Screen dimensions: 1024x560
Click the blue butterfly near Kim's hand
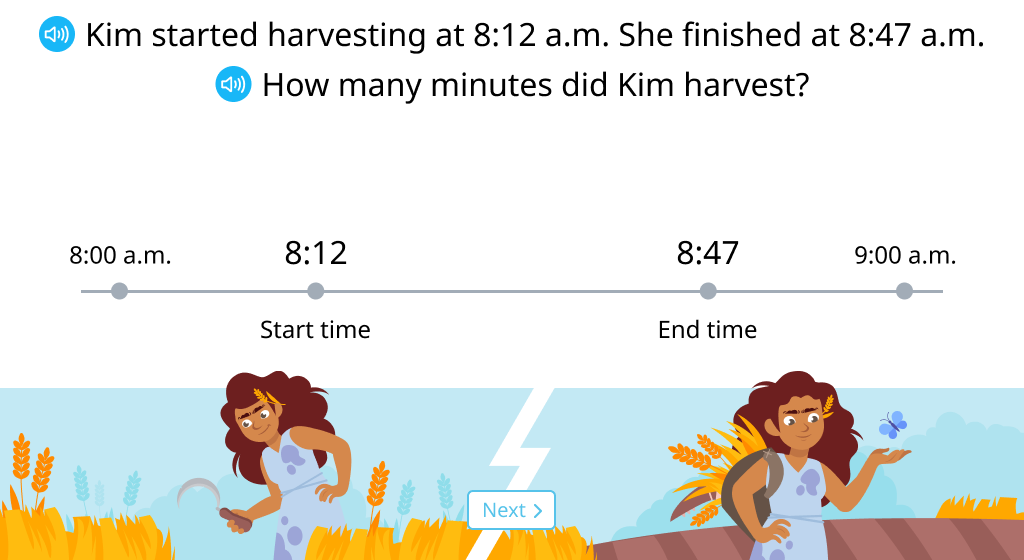(x=893, y=424)
